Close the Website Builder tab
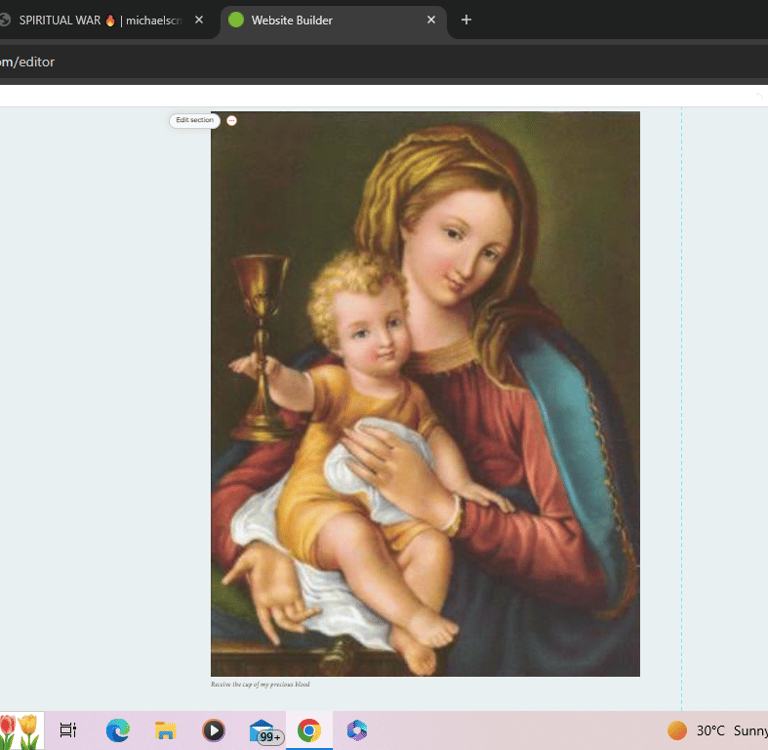 431,20
